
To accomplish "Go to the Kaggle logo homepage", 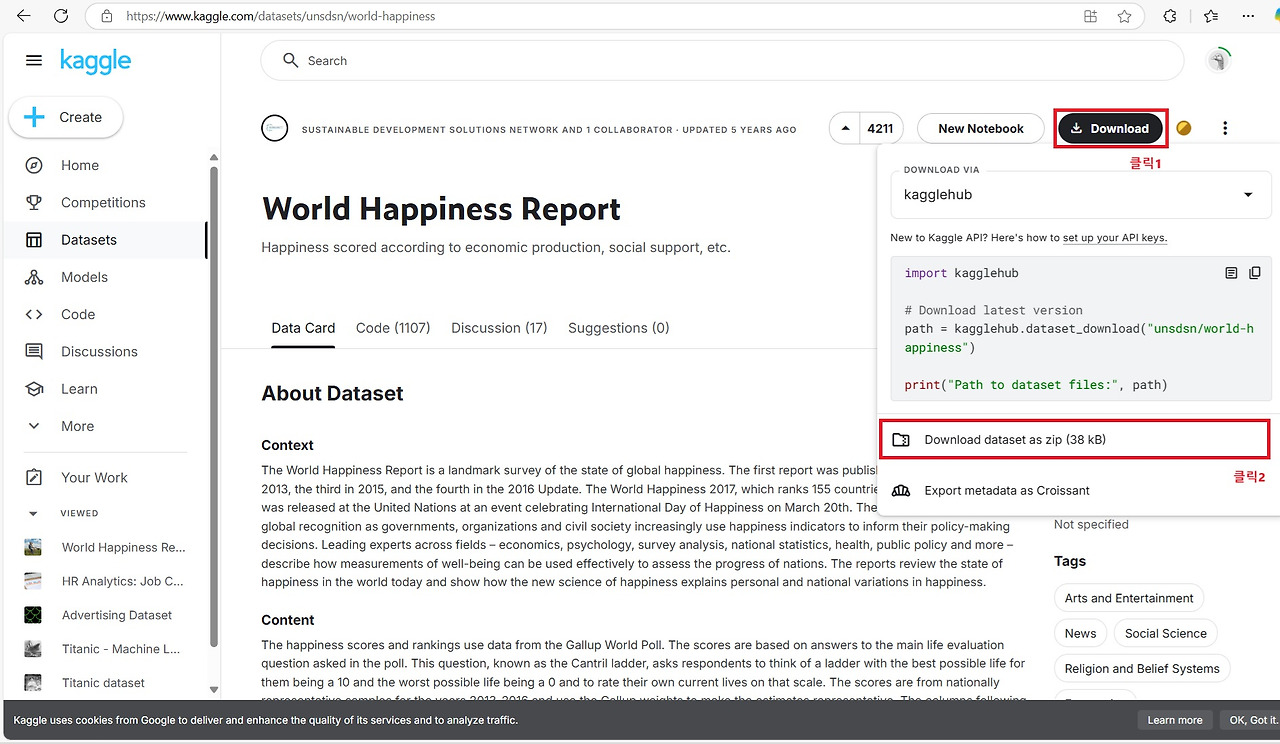I will coord(95,61).
